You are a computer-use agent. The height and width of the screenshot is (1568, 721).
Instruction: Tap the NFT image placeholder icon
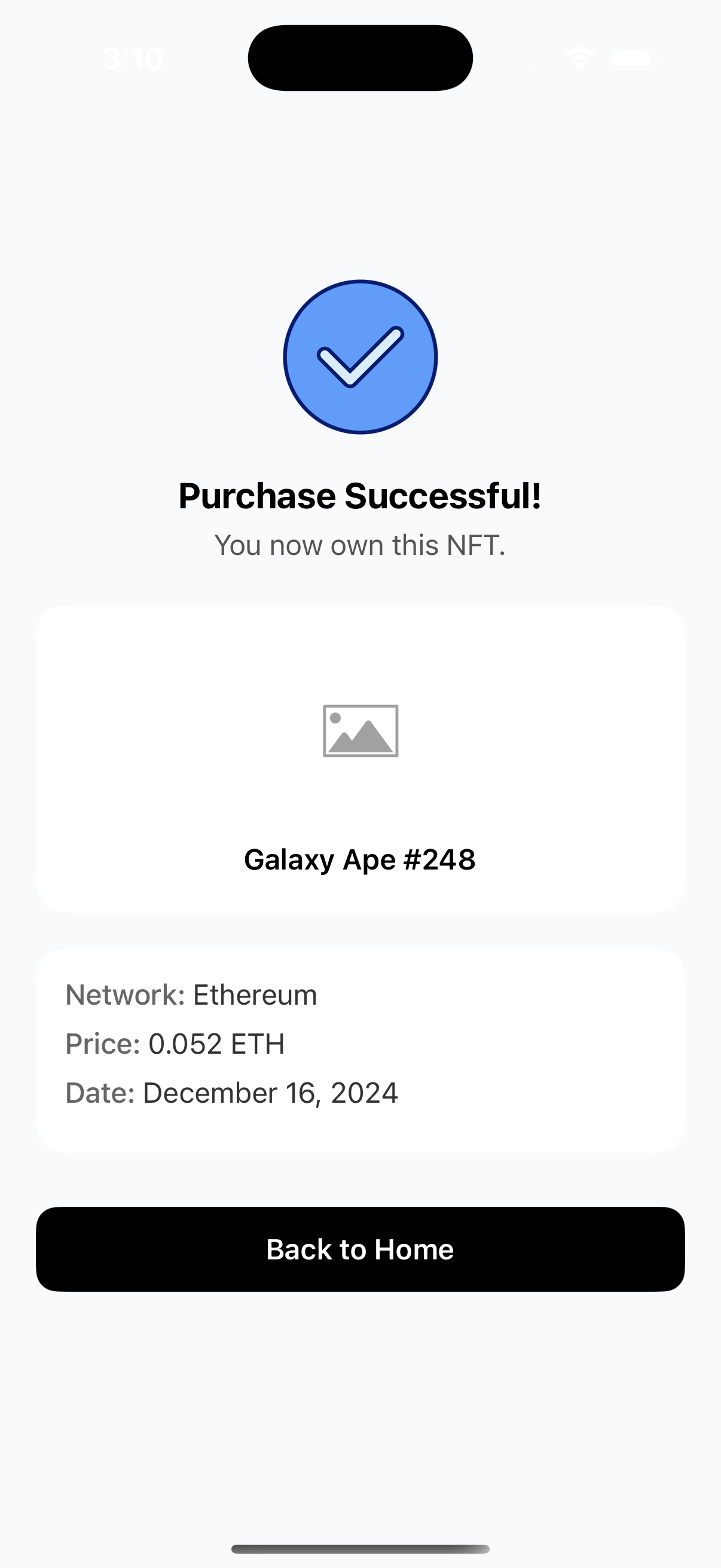pyautogui.click(x=360, y=730)
